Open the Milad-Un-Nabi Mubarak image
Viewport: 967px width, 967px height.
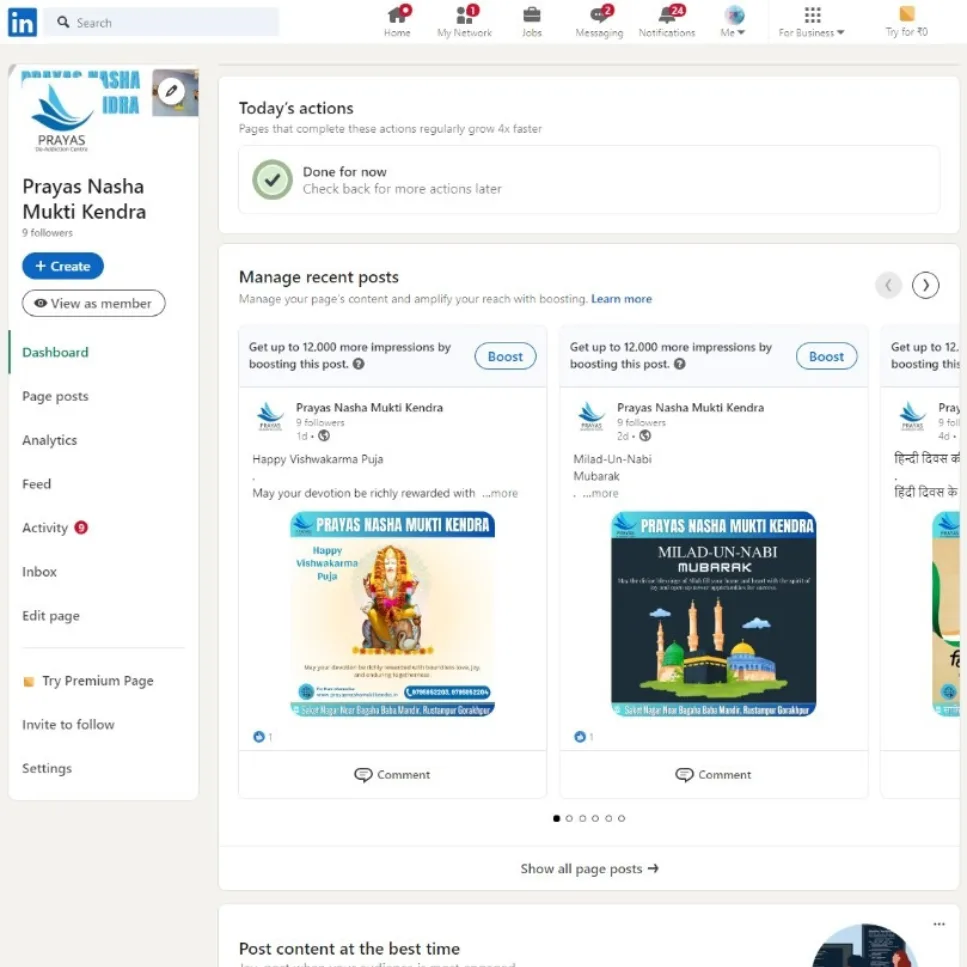[x=714, y=614]
